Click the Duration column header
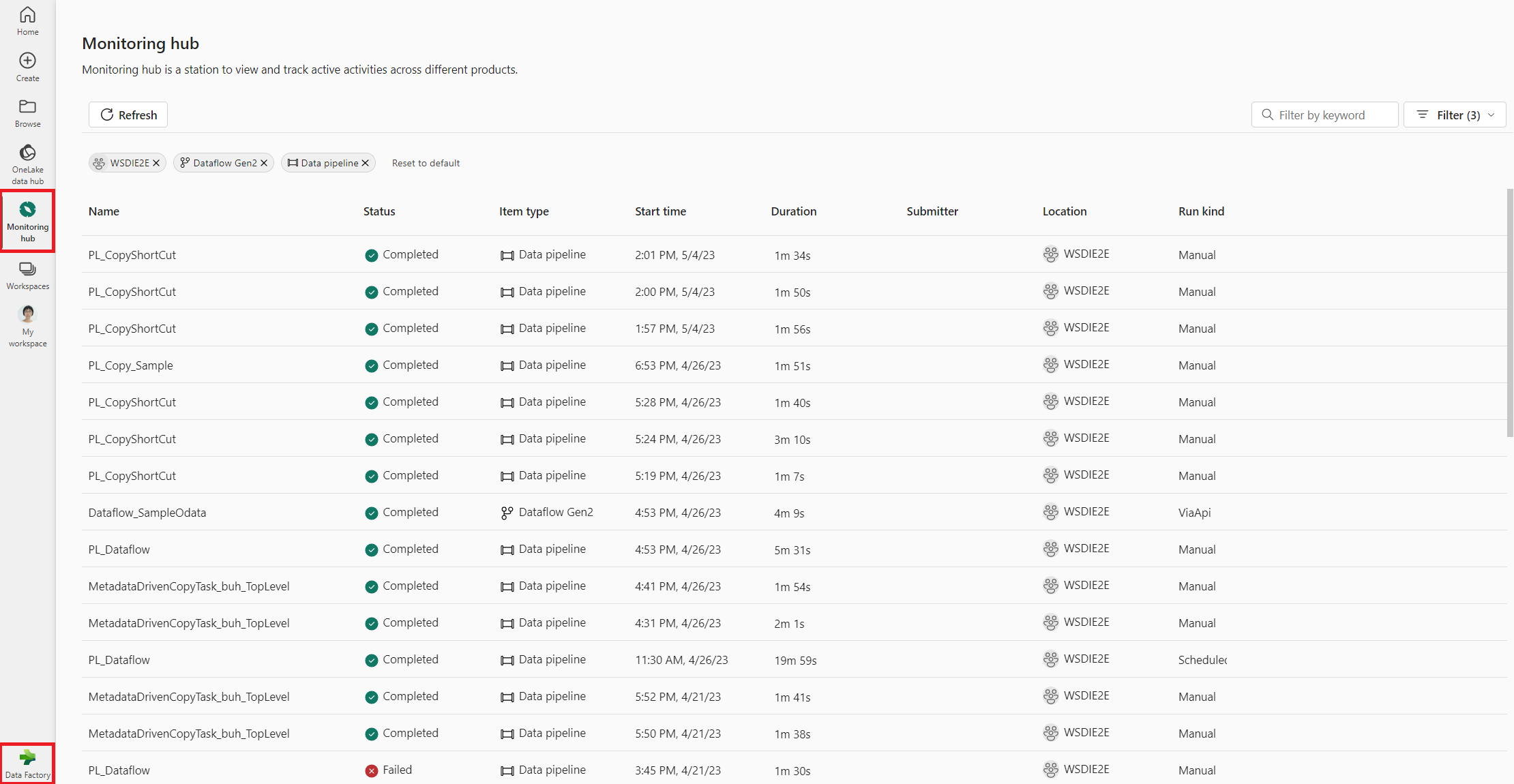1514x784 pixels. point(793,211)
